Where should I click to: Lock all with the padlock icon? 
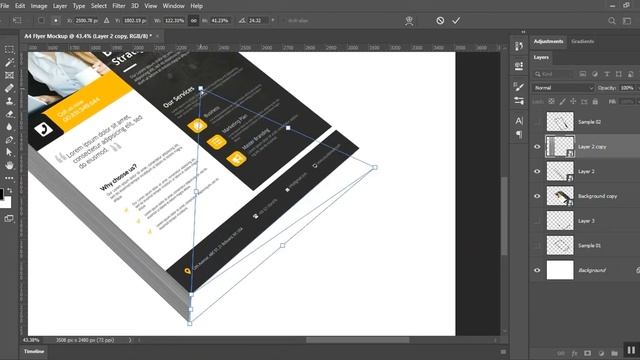[x=596, y=101]
